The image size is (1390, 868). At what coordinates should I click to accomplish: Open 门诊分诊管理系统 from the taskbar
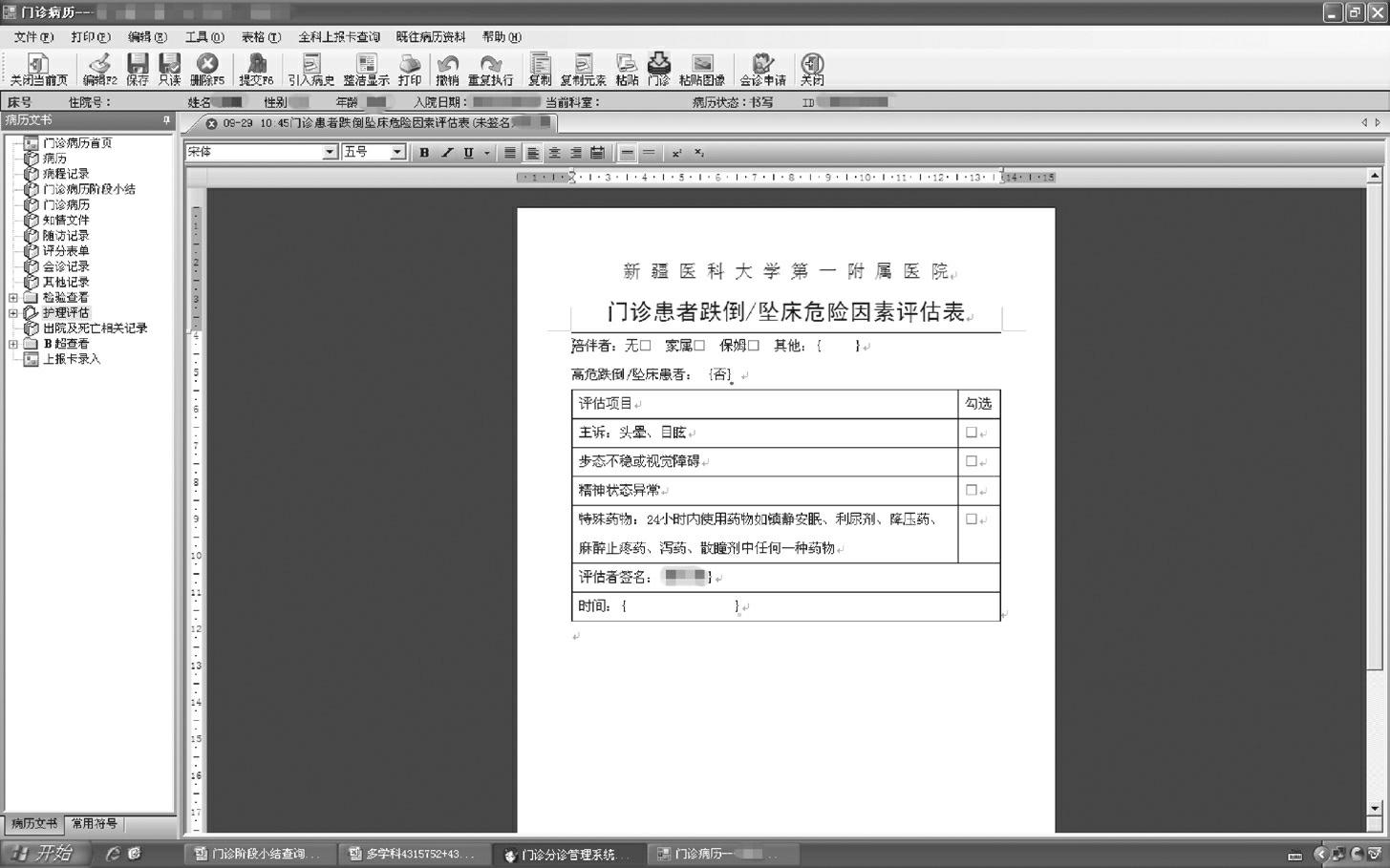tap(568, 855)
